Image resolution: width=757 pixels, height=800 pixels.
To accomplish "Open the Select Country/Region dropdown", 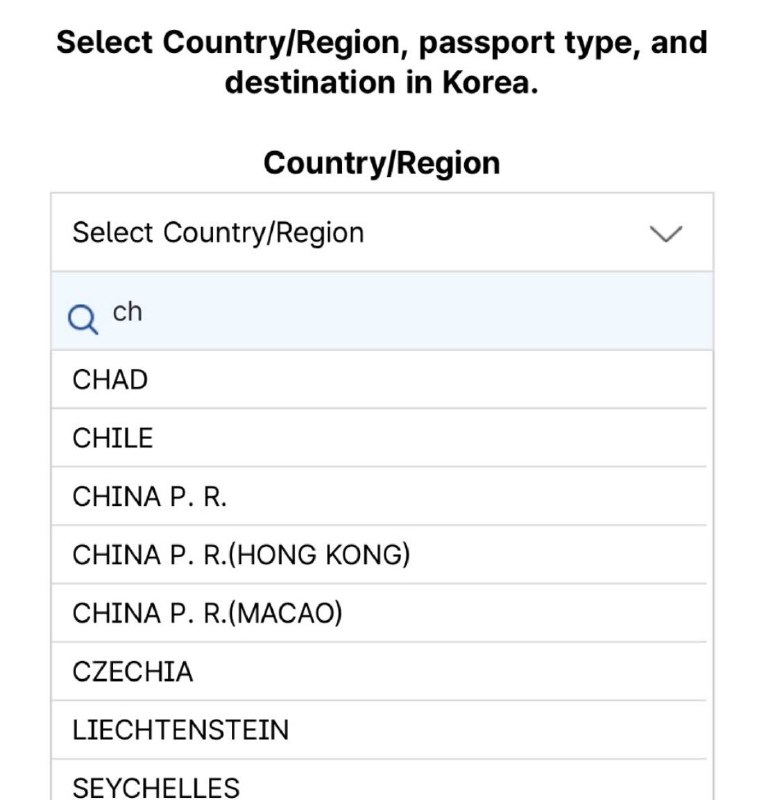I will pos(380,232).
